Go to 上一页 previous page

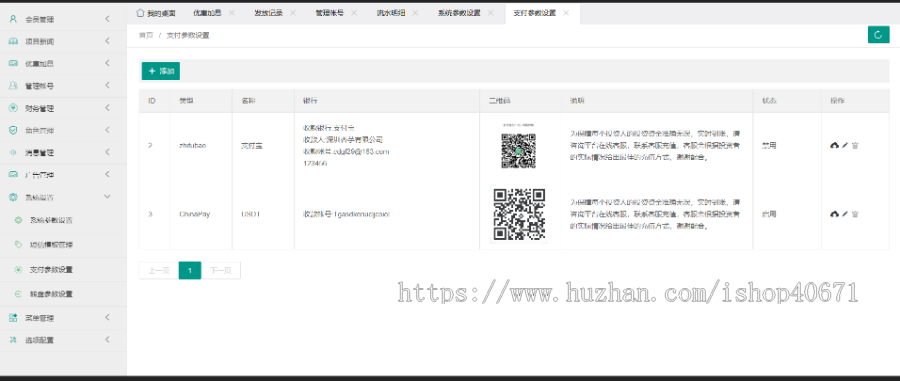point(158,270)
